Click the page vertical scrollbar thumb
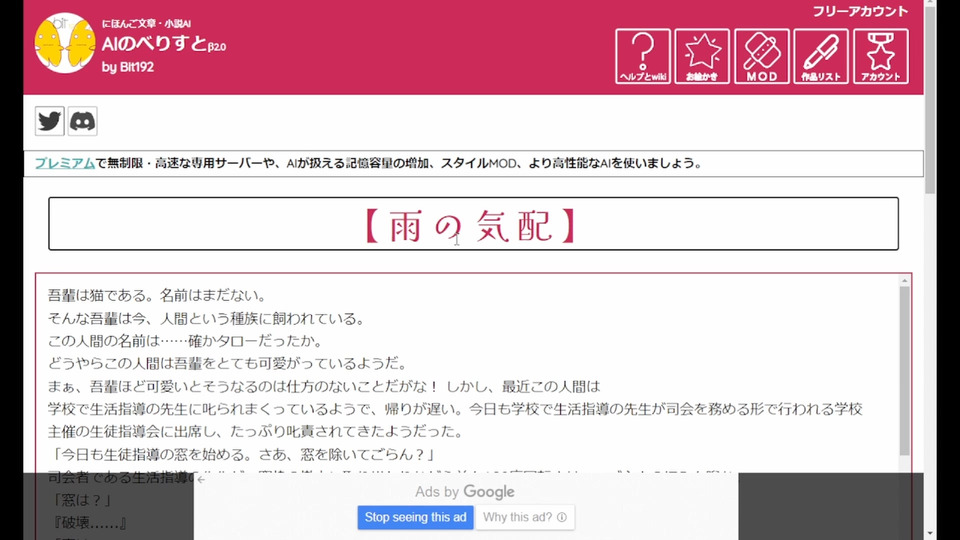Image resolution: width=960 pixels, height=540 pixels. pyautogui.click(x=930, y=101)
